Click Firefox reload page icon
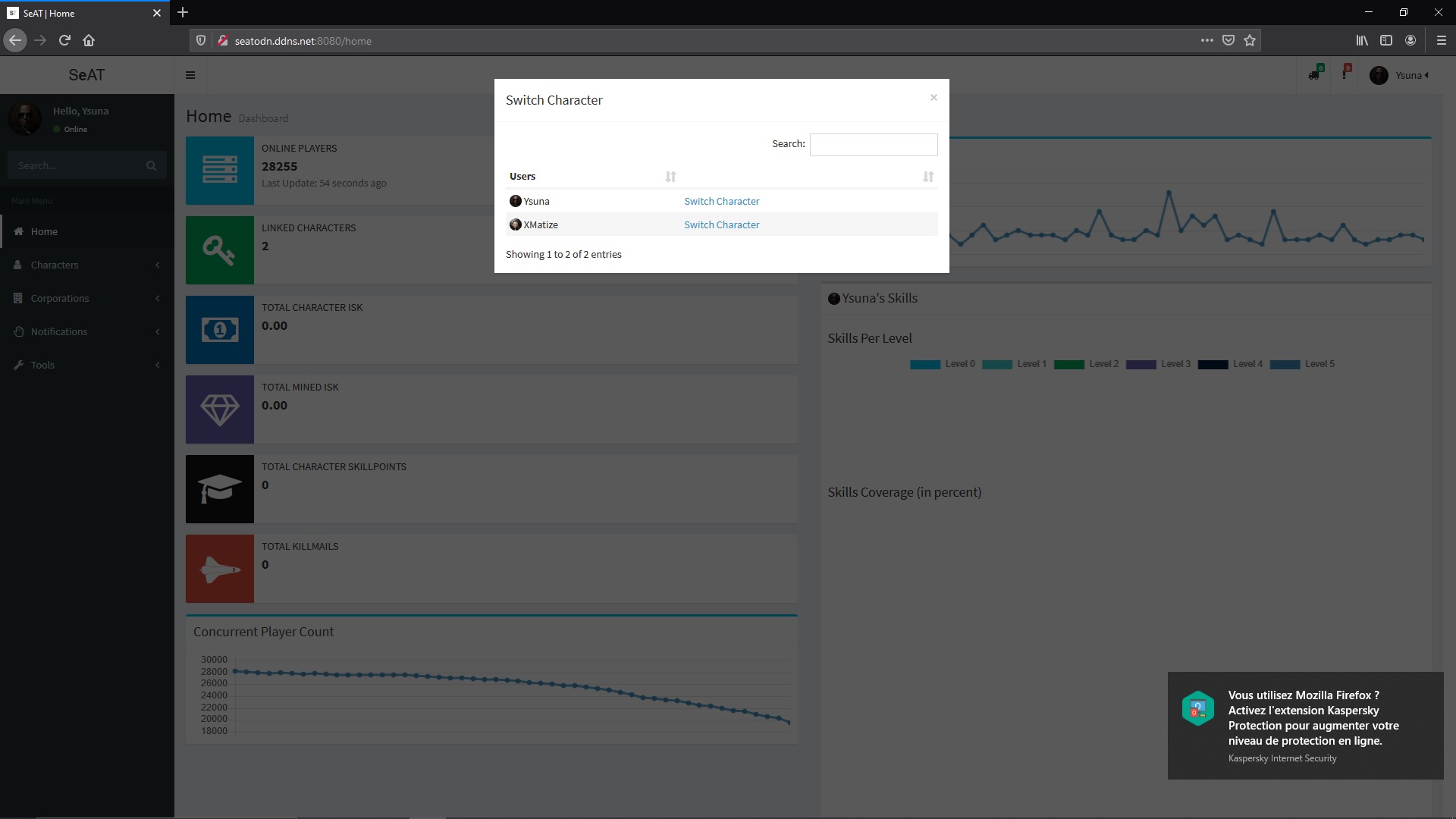Image resolution: width=1456 pixels, height=819 pixels. click(64, 40)
